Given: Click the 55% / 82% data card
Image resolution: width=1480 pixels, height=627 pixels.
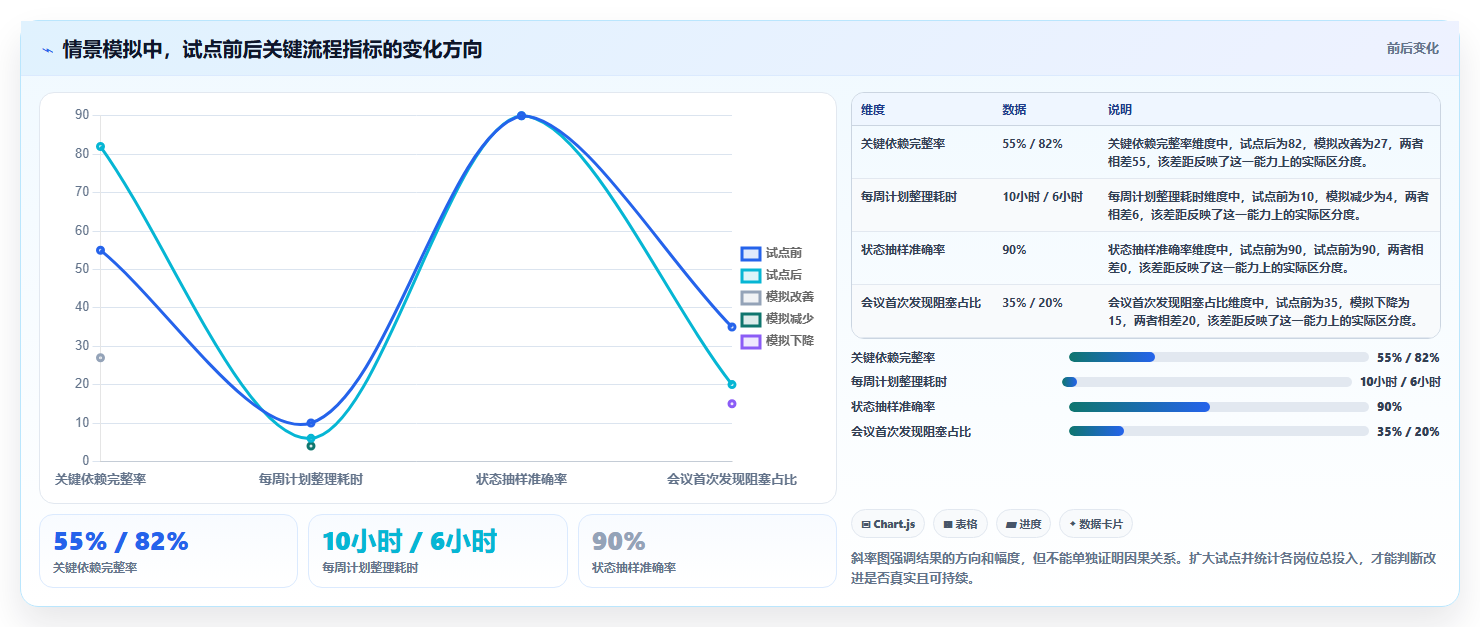Looking at the screenshot, I should coord(168,551).
